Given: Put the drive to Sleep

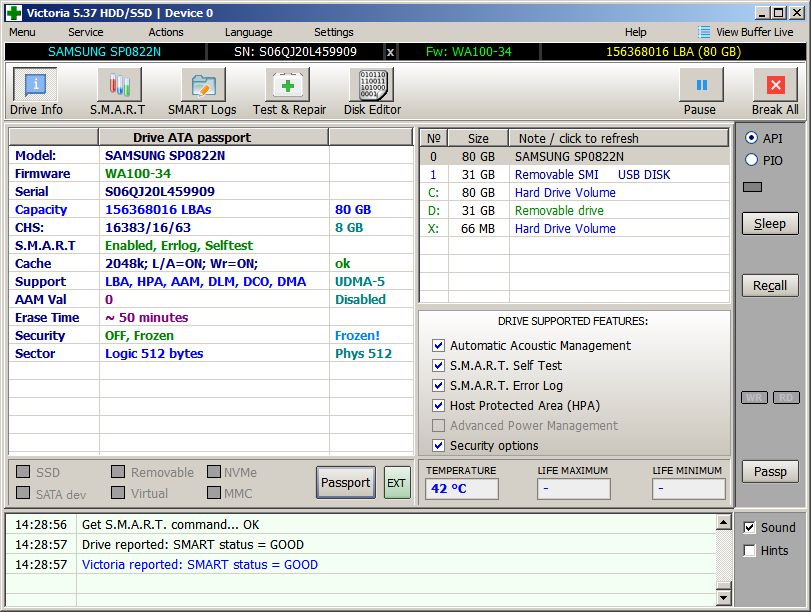Looking at the screenshot, I should (x=770, y=223).
